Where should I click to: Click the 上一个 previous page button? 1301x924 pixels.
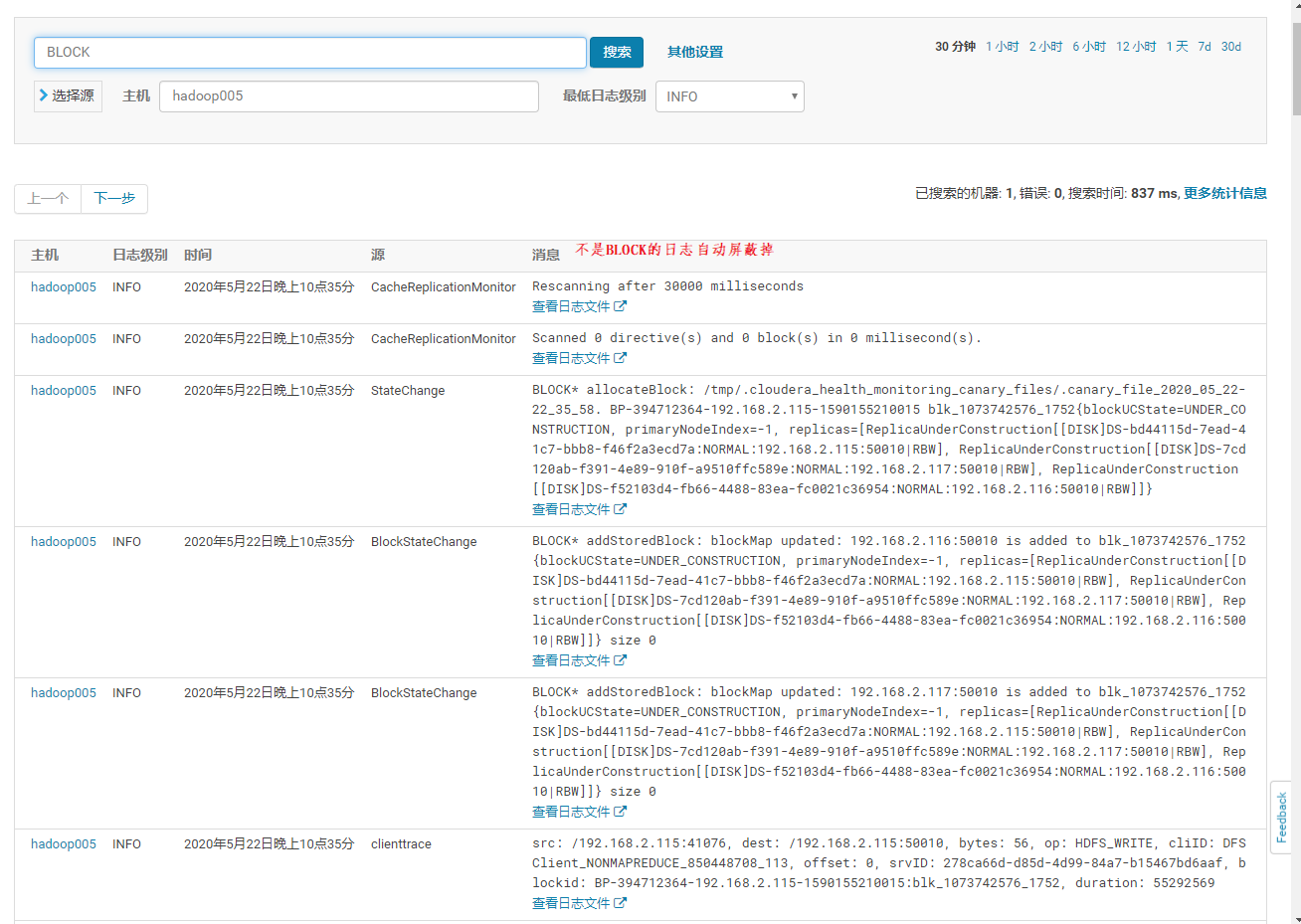pos(48,199)
